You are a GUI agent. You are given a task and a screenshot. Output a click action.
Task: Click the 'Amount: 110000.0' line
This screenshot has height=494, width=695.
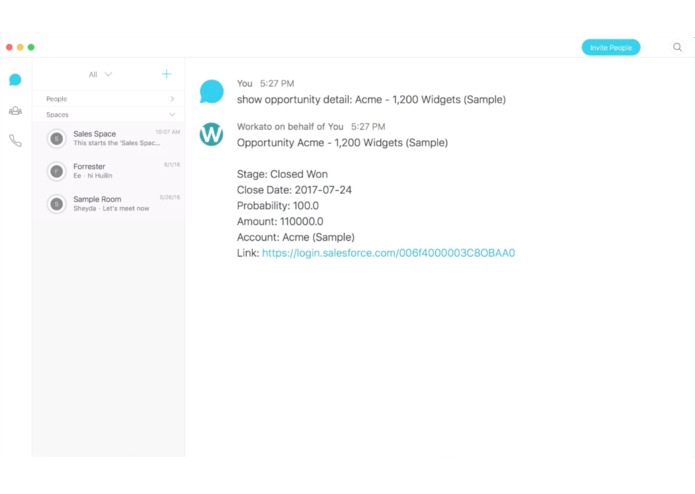pyautogui.click(x=280, y=222)
